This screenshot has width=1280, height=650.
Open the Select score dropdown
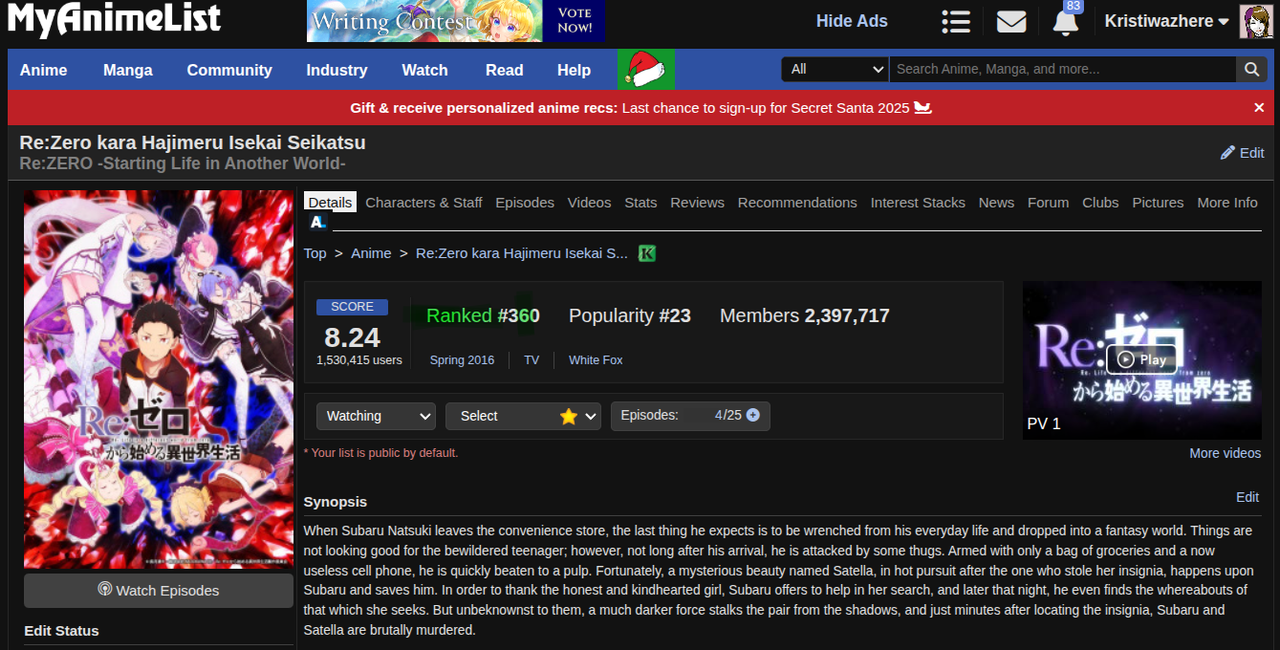[523, 416]
